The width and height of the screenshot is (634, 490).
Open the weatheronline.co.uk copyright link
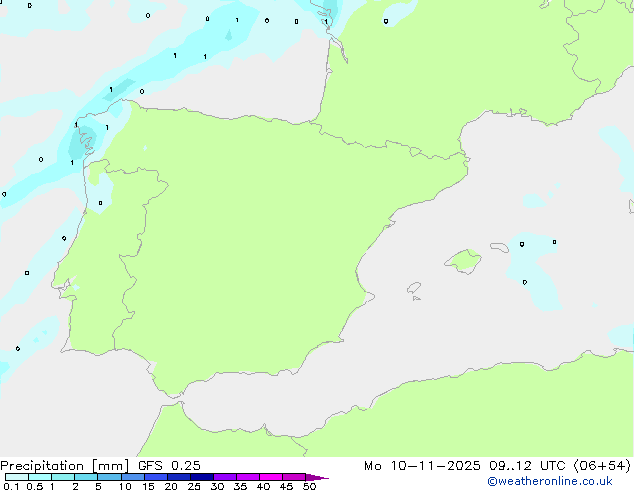point(550,481)
